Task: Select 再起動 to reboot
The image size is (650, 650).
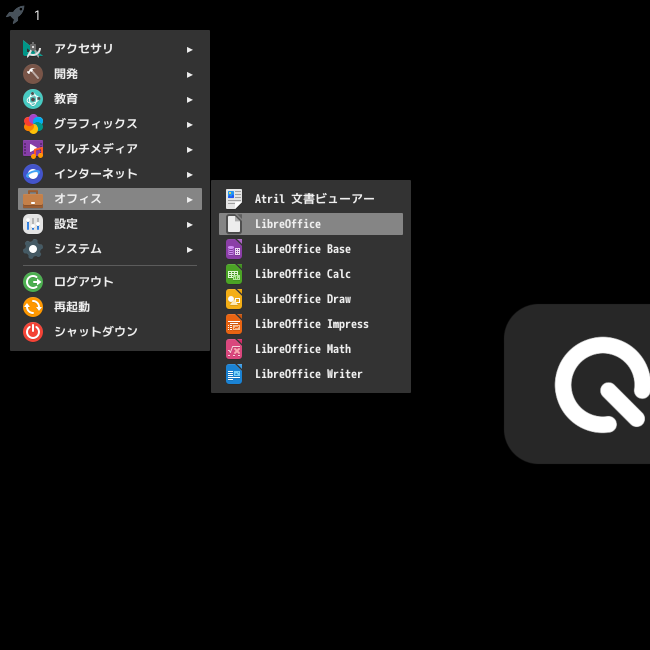Action: 110,307
